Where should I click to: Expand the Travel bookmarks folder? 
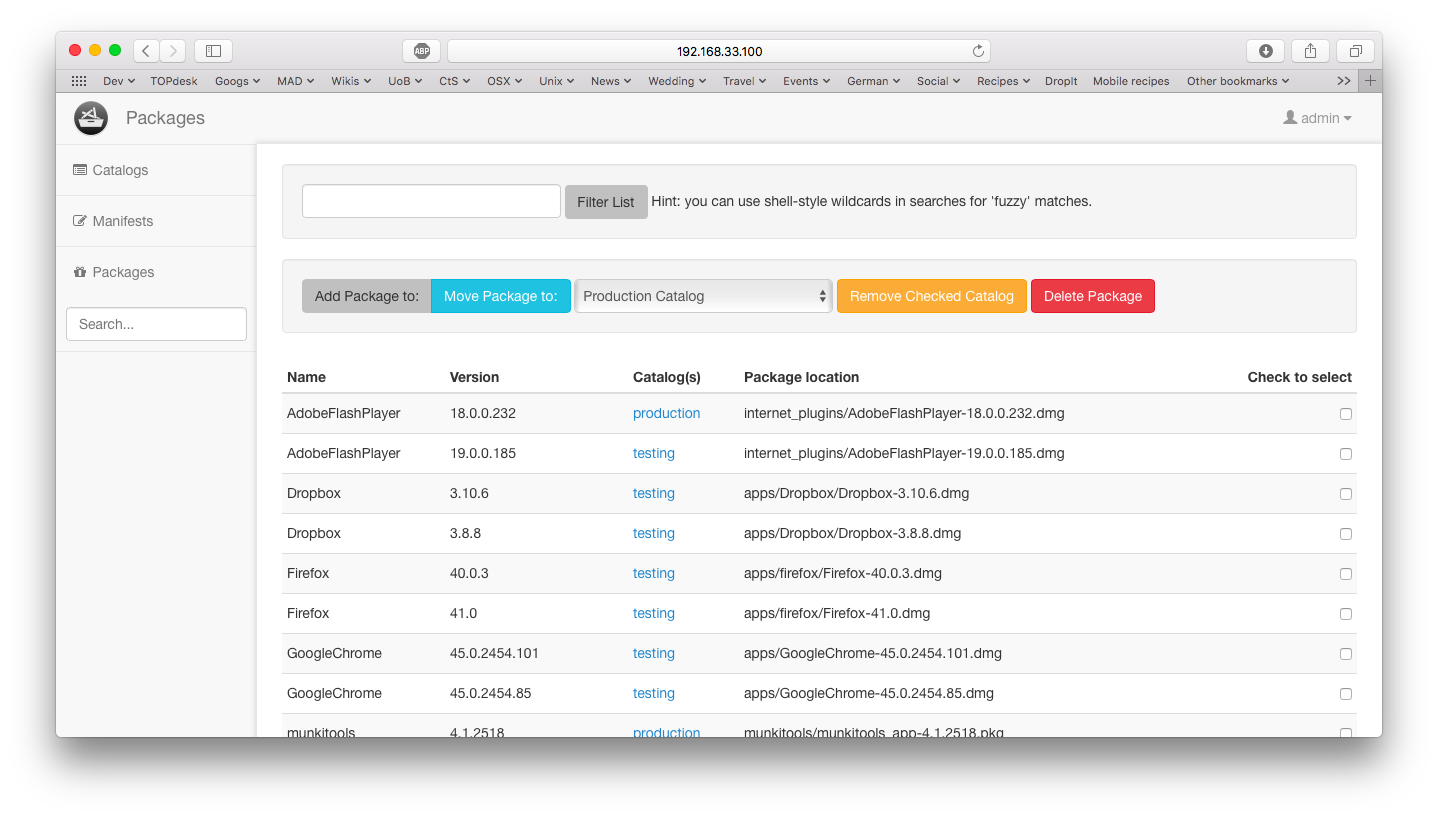pos(745,81)
